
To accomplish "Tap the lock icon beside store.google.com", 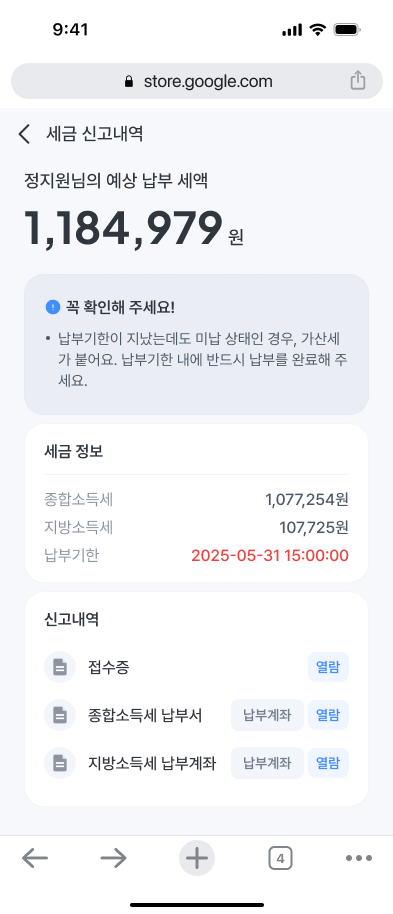I will [129, 82].
